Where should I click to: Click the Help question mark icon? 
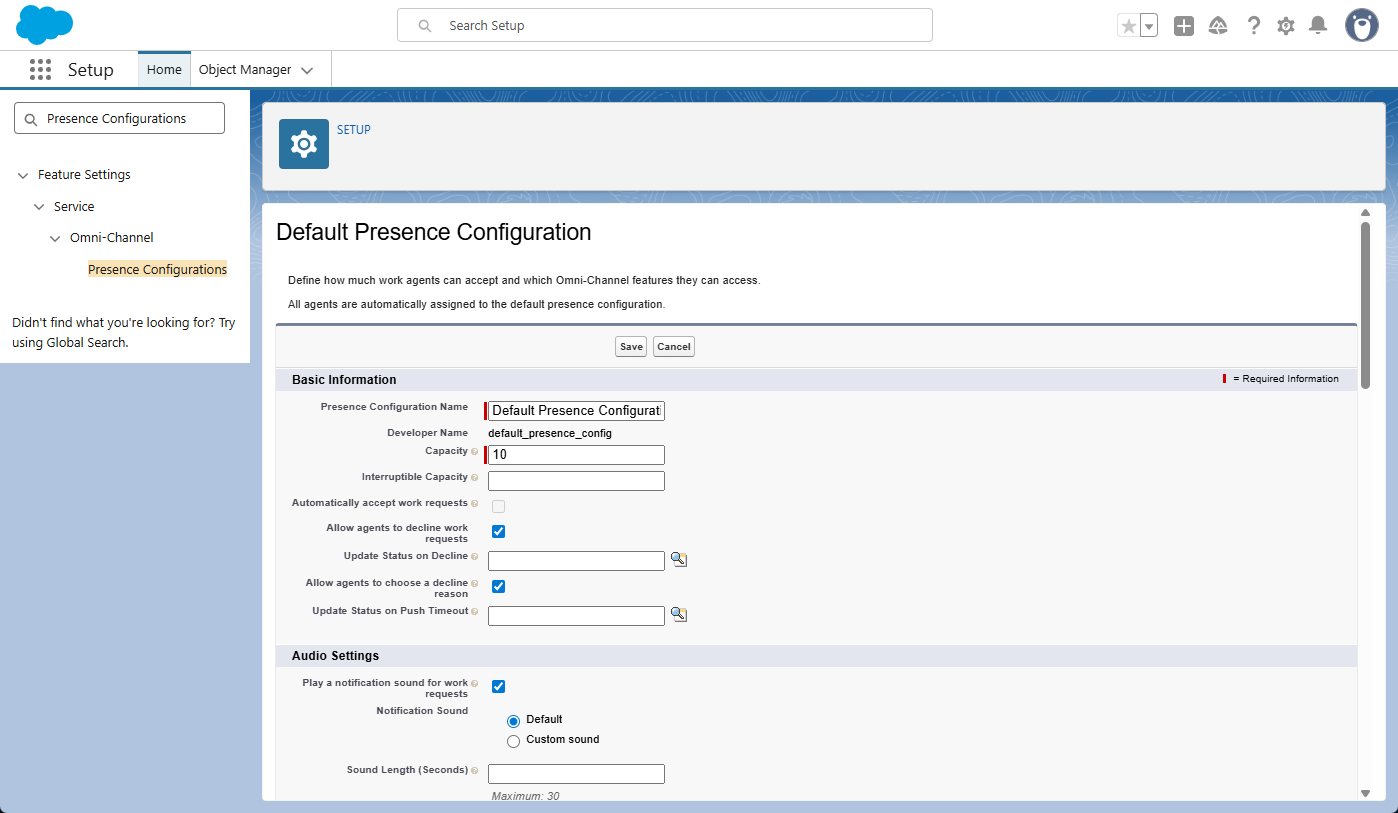coord(1253,26)
